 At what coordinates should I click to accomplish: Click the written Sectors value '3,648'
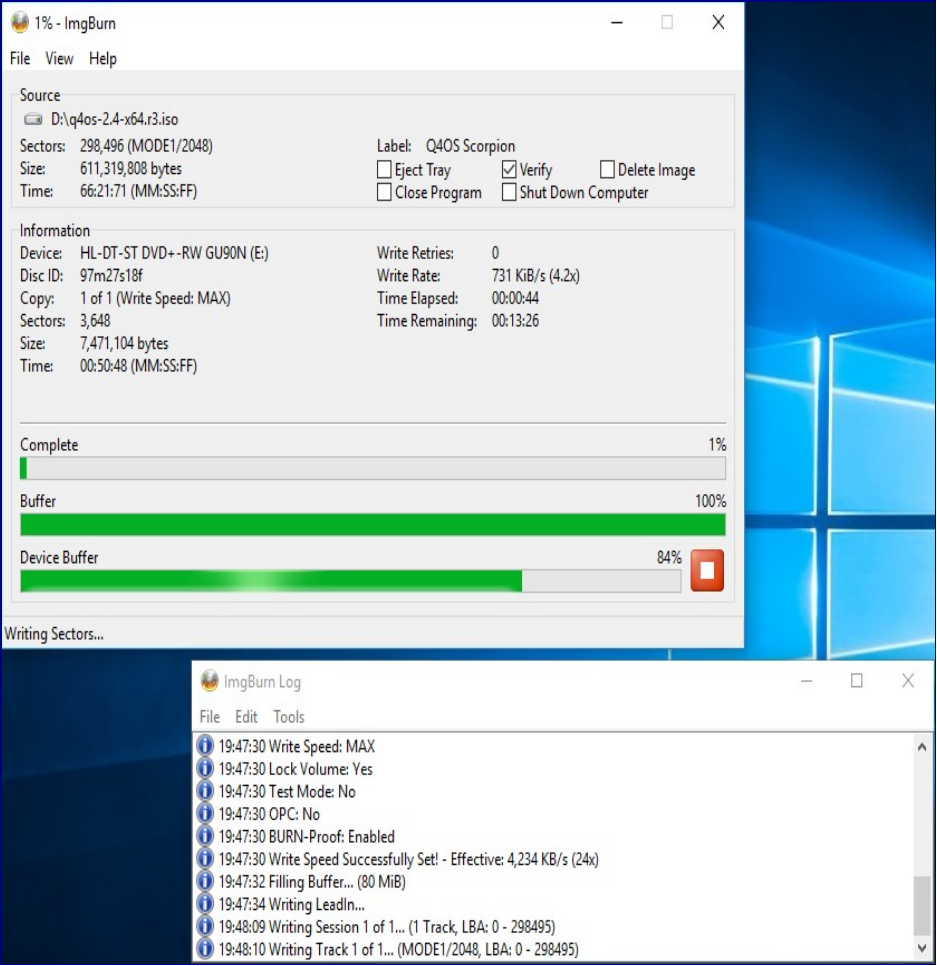pos(95,321)
